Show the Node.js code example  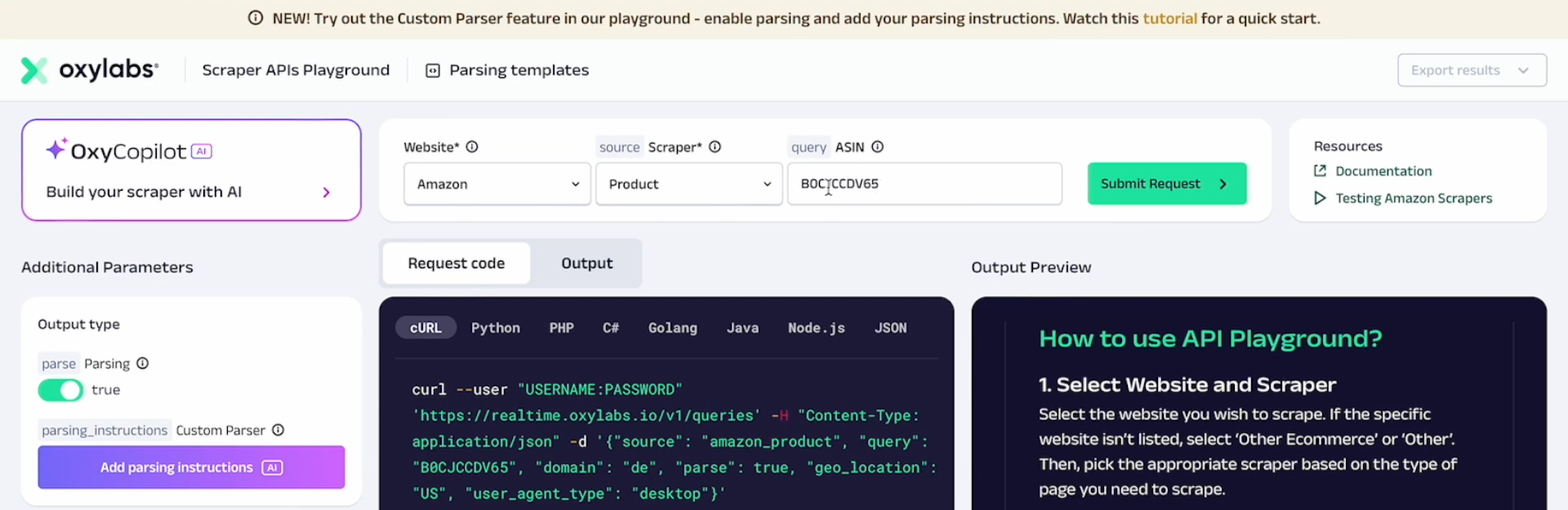click(x=816, y=328)
